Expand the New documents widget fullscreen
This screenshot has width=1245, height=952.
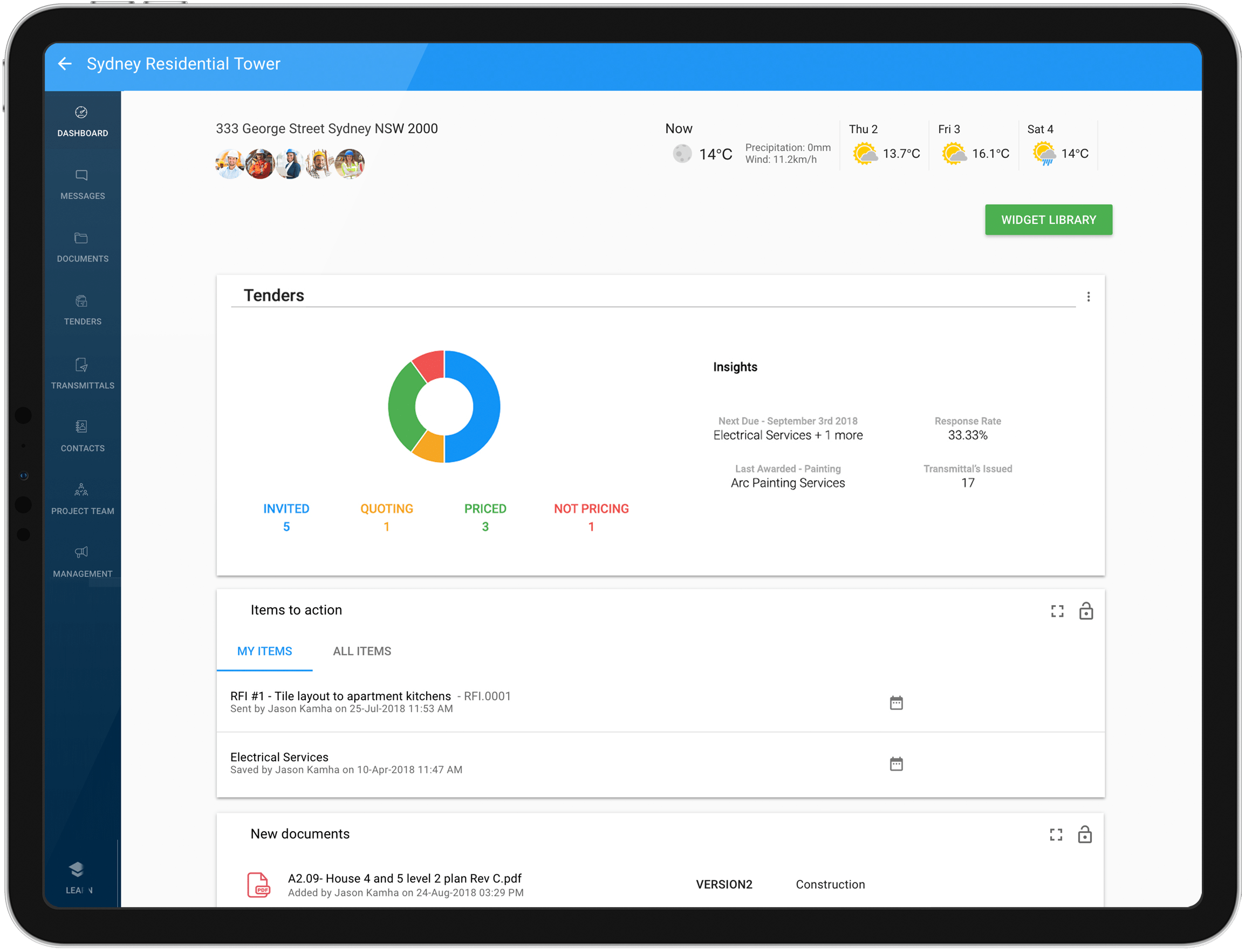click(1056, 835)
